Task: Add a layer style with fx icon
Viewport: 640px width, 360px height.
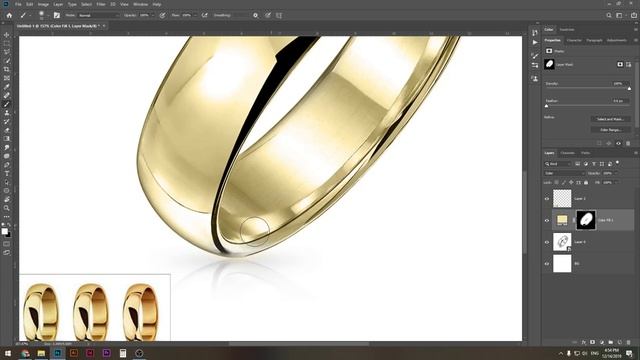Action: click(584, 342)
